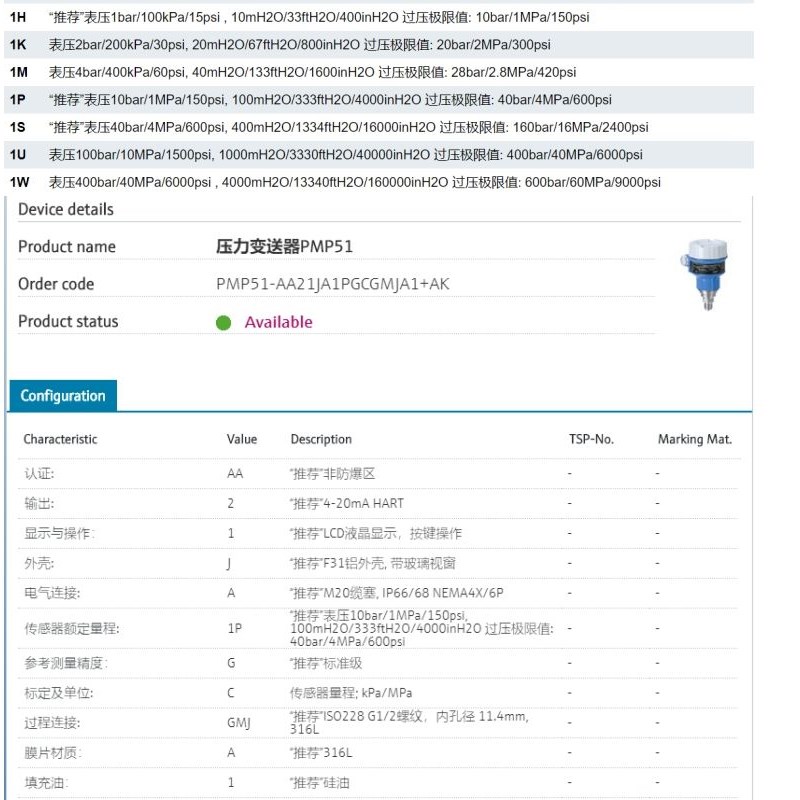
Task: Click the 传感器额定量程 value 1P
Action: coord(236,629)
